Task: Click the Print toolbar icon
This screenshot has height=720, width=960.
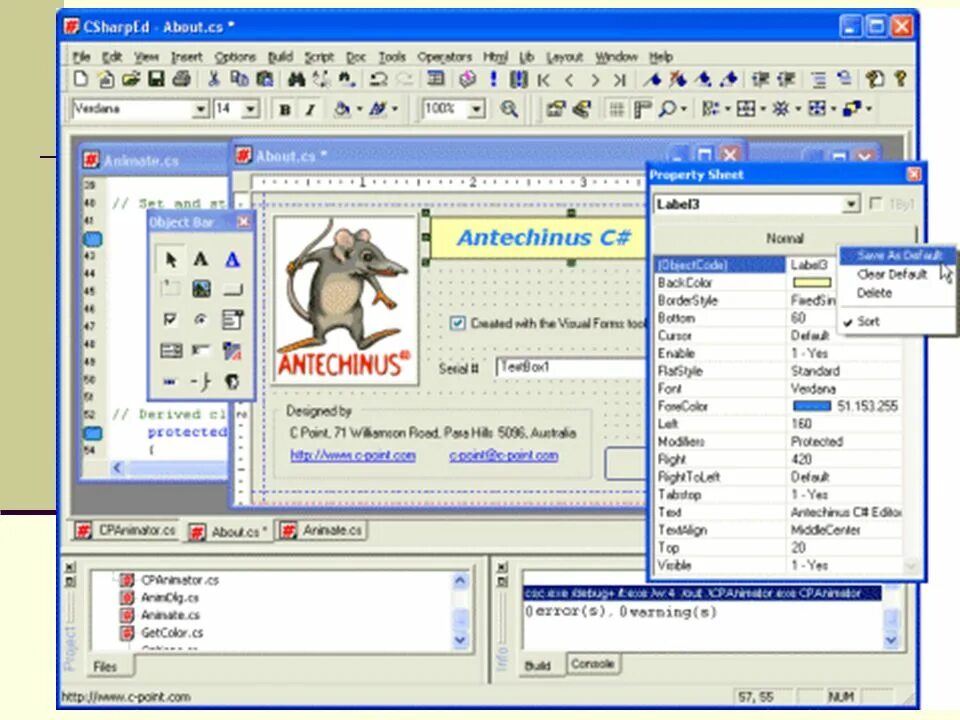Action: [181, 79]
